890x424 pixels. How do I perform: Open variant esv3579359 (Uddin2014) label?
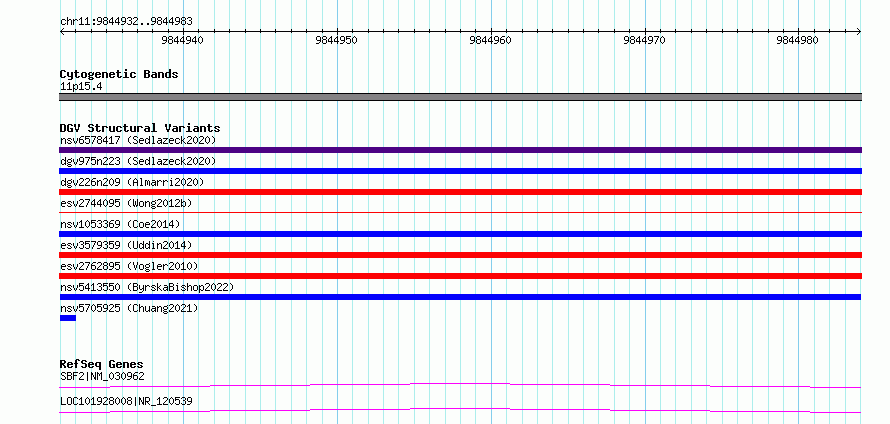(126, 245)
